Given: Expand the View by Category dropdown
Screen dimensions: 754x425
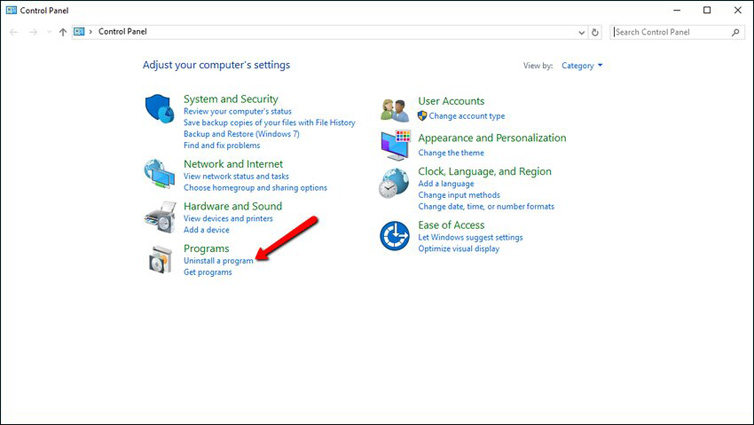Looking at the screenshot, I should click(582, 66).
